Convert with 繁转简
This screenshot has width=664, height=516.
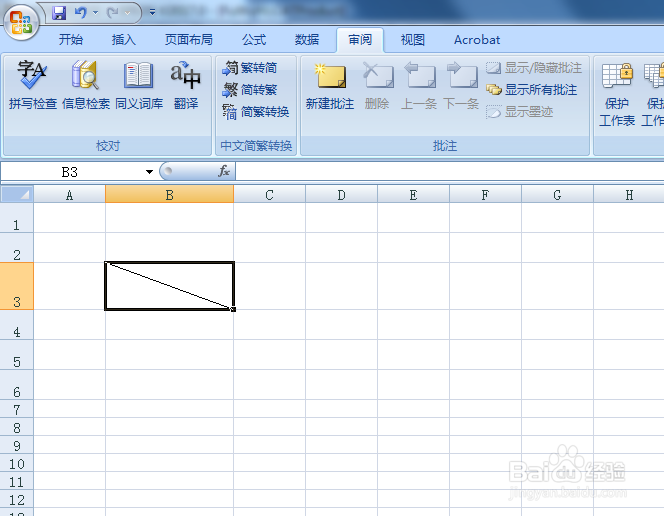[250, 68]
